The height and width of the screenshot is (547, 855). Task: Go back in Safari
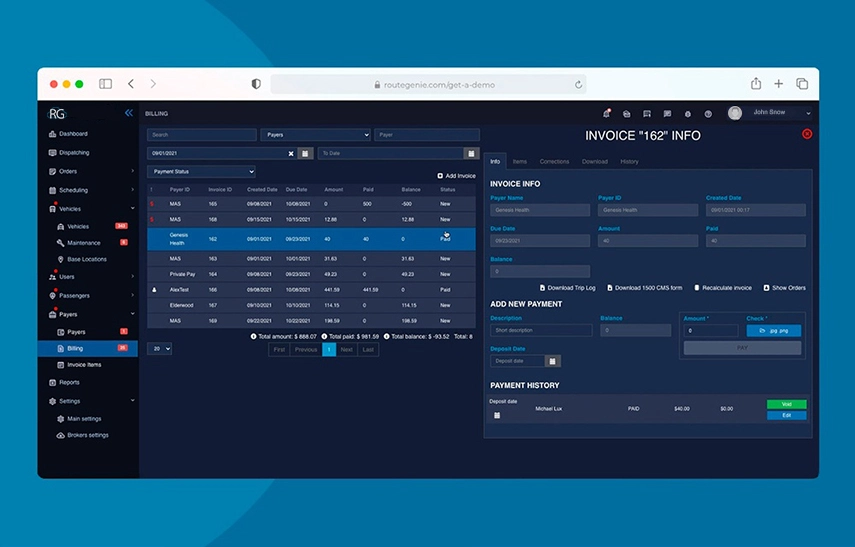(x=131, y=83)
